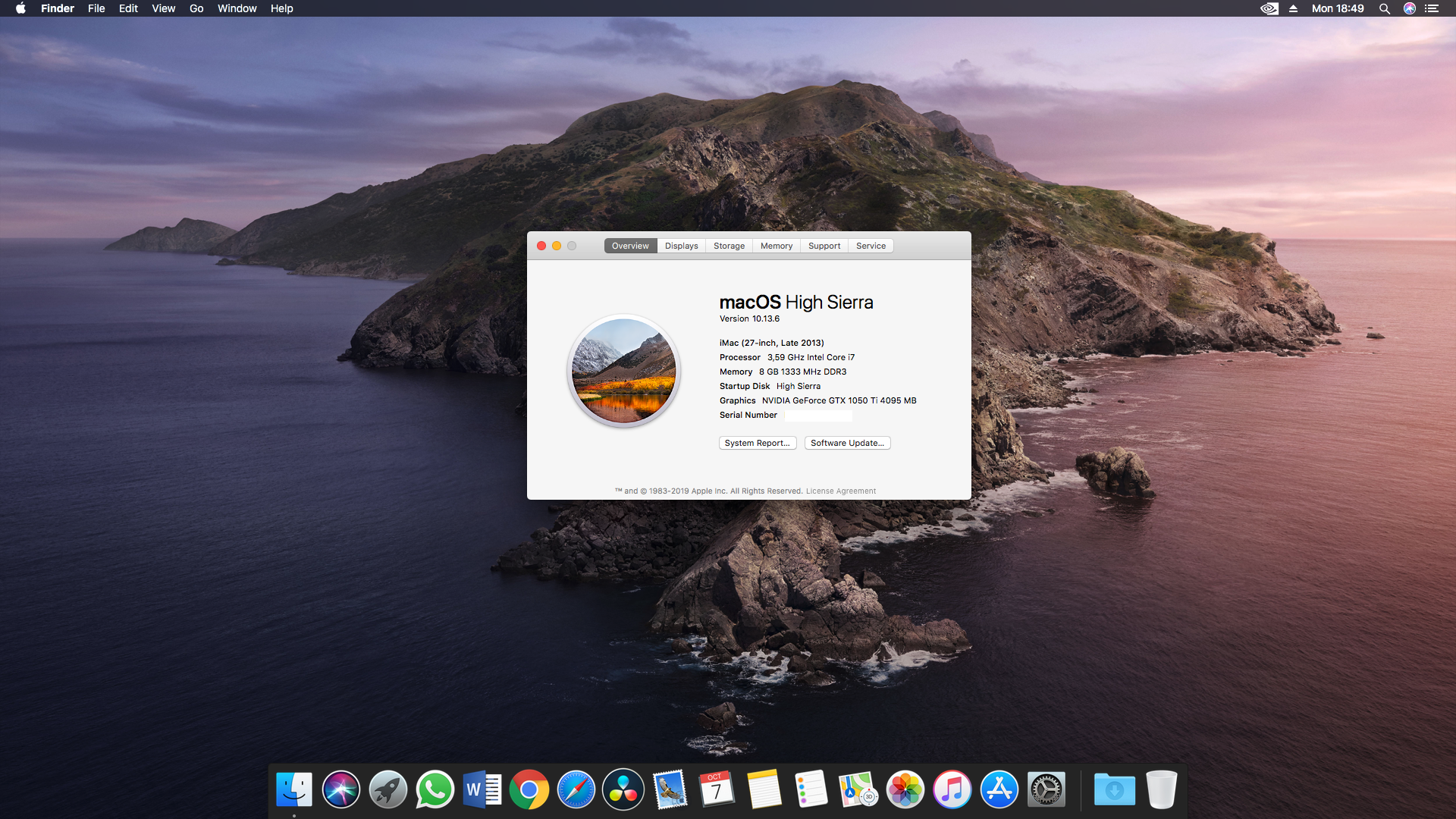Open the Edit menu
1456x819 pixels.
pyautogui.click(x=128, y=8)
